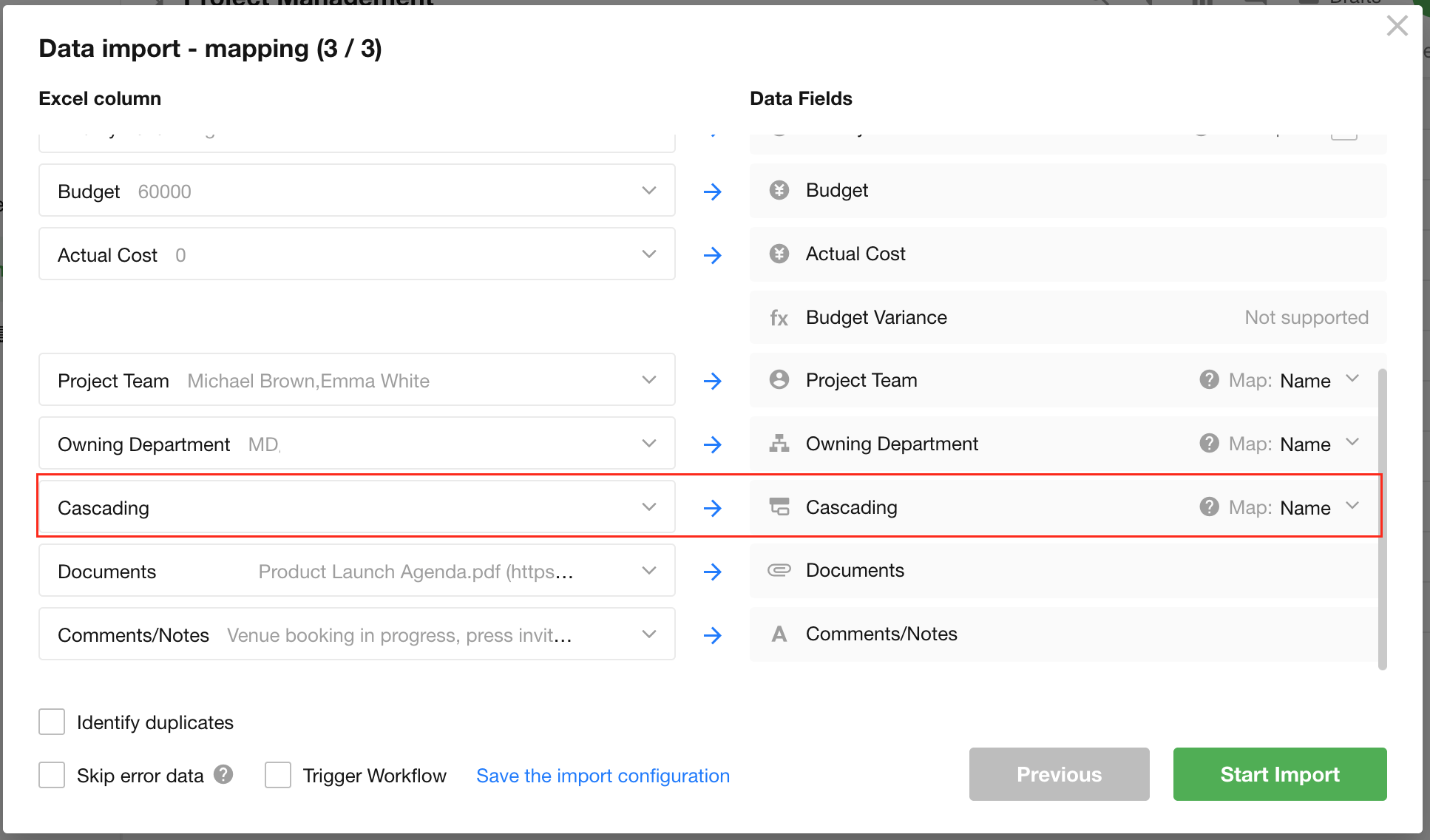This screenshot has width=1430, height=840.
Task: Click help icon beside Cascading mapping
Action: 1209,507
